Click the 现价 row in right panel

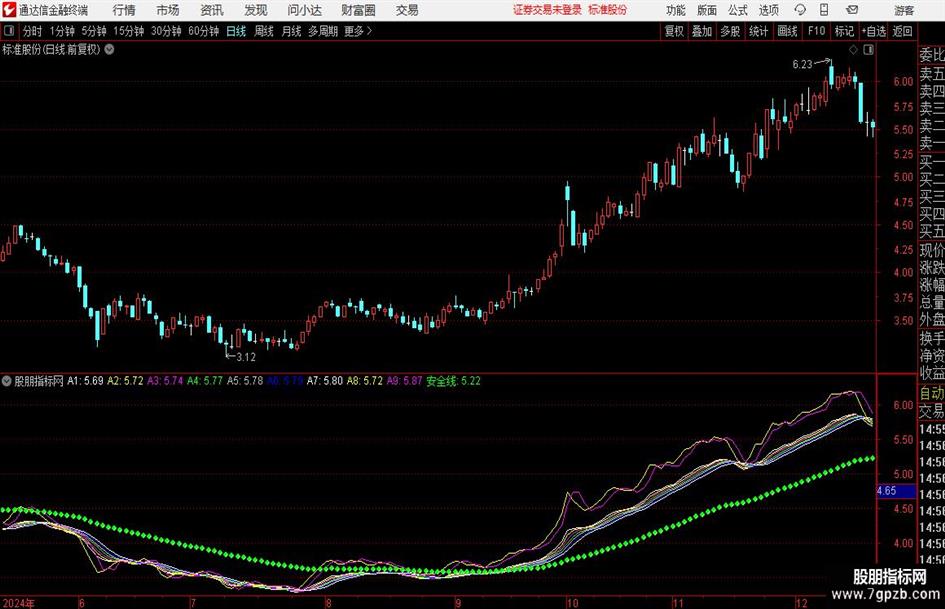932,250
